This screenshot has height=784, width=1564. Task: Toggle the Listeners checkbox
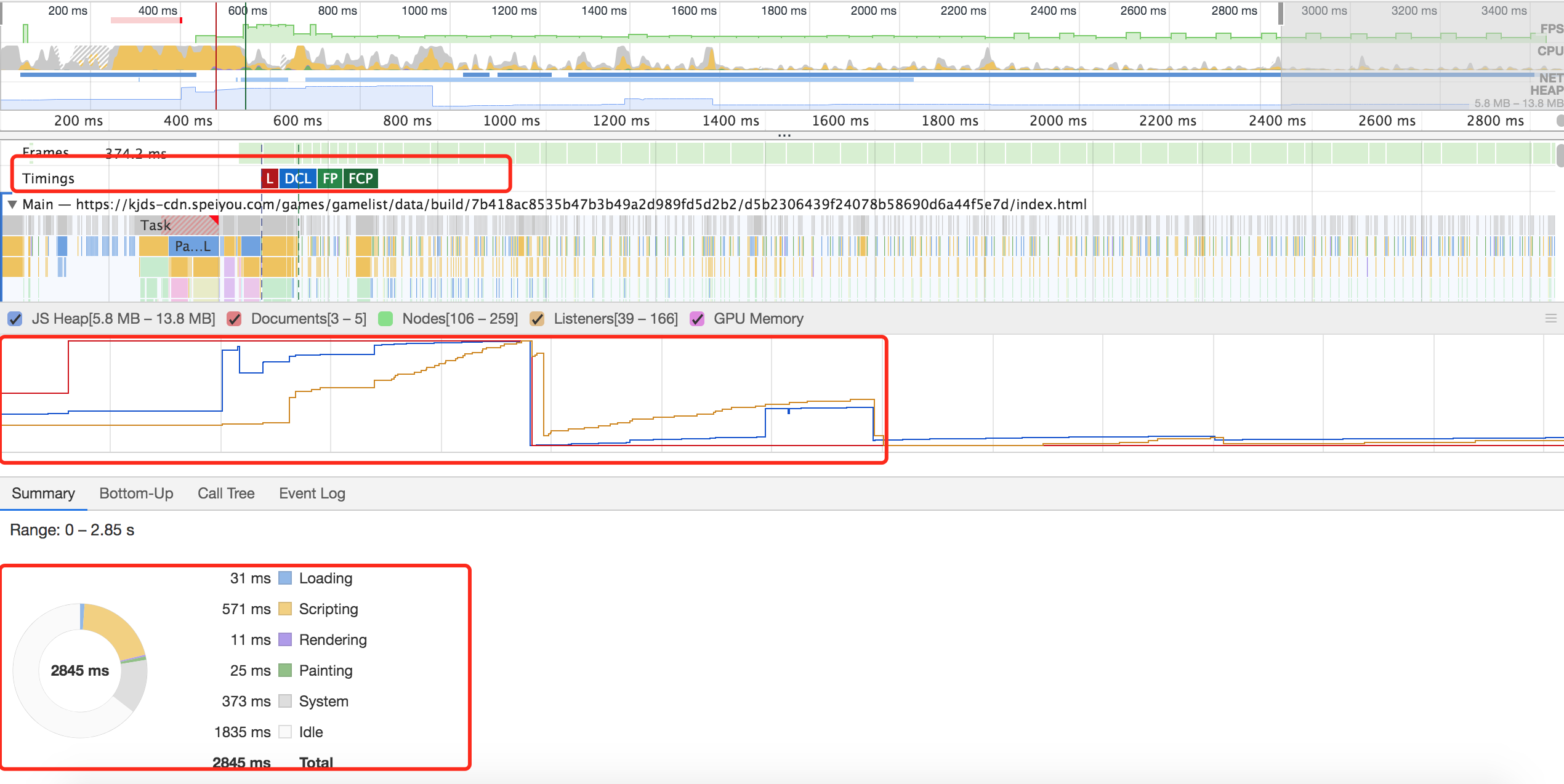point(537,319)
